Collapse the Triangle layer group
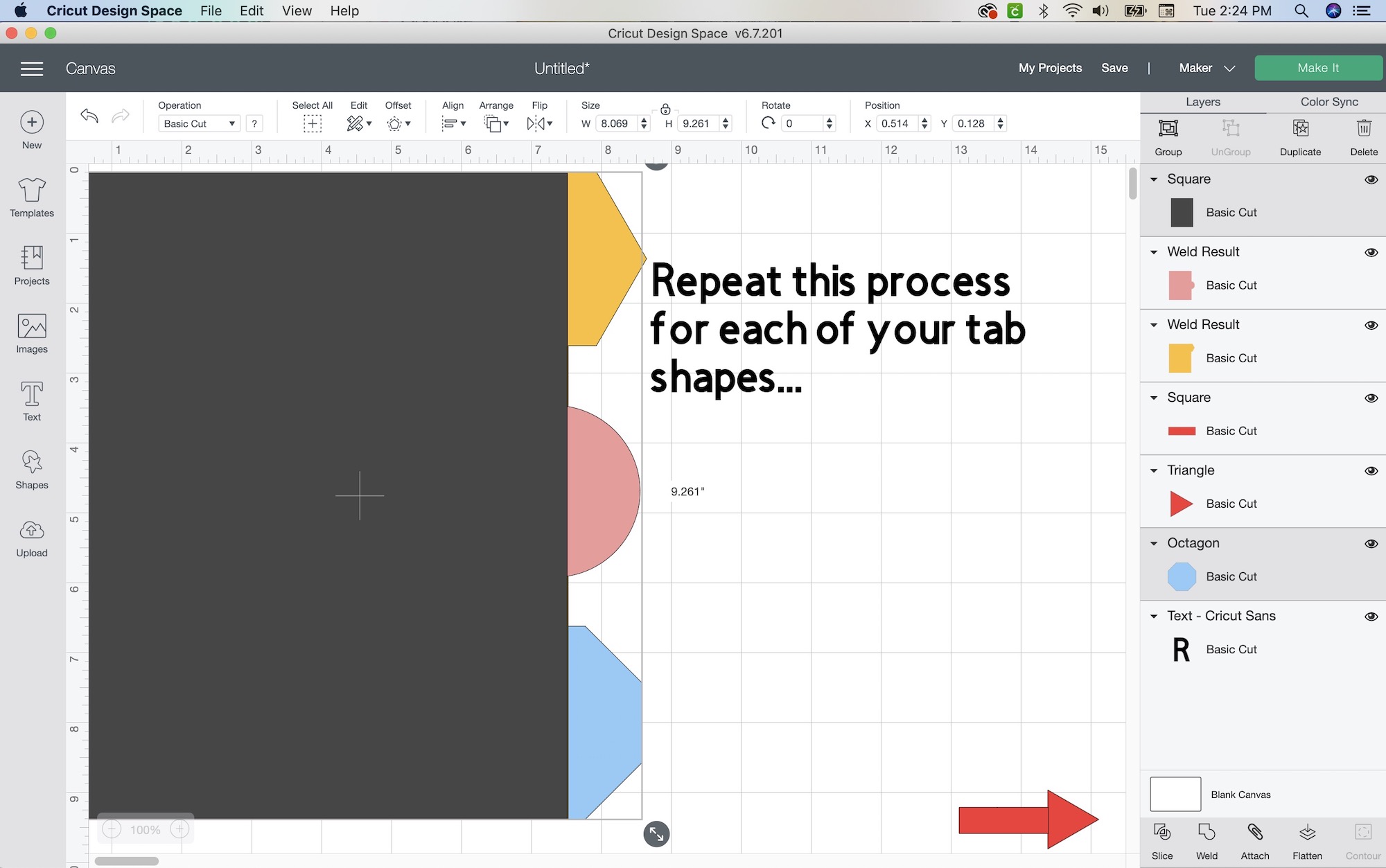 tap(1154, 470)
